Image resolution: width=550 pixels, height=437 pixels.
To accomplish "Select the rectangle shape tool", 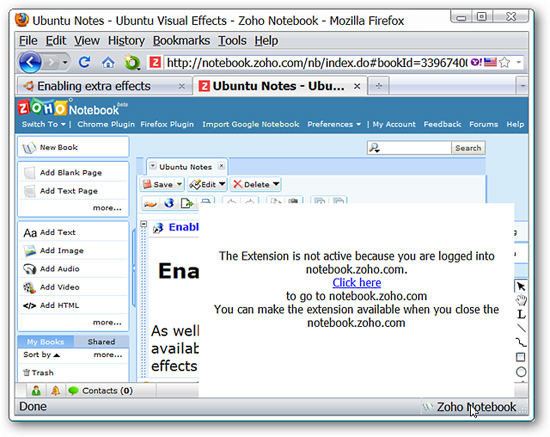I will [521, 357].
